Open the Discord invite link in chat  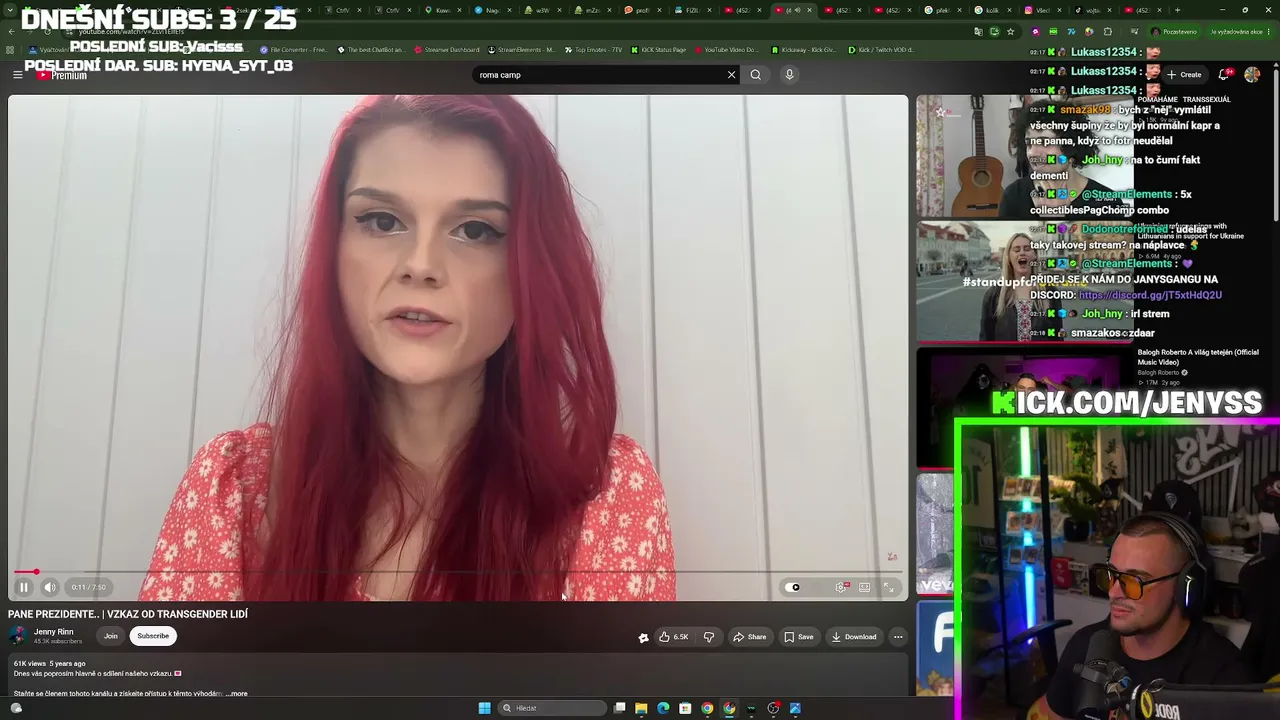point(1150,295)
